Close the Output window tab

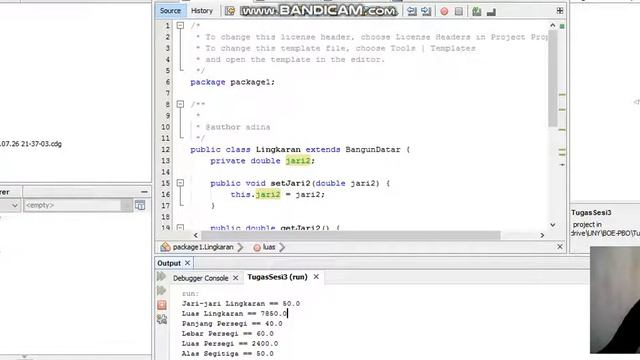coord(187,263)
